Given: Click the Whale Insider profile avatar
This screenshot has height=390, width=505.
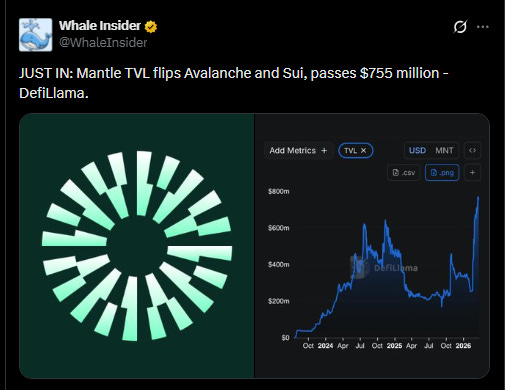Looking at the screenshot, I should click(x=35, y=35).
